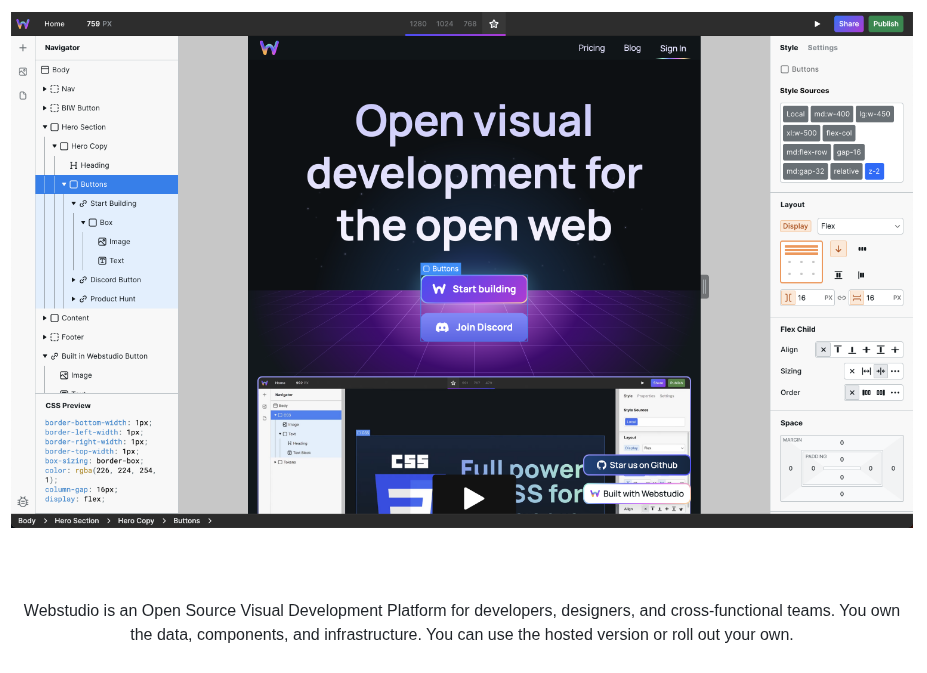Select Align reset X option

tap(823, 350)
